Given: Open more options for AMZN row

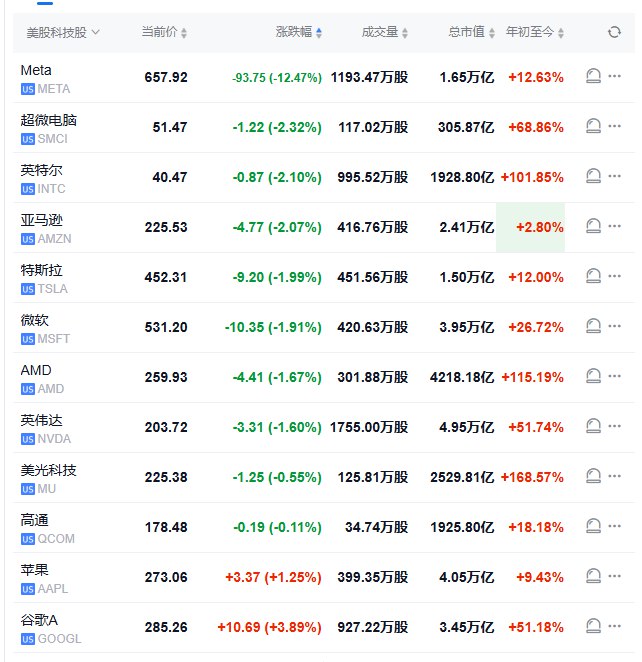Looking at the screenshot, I should [614, 226].
